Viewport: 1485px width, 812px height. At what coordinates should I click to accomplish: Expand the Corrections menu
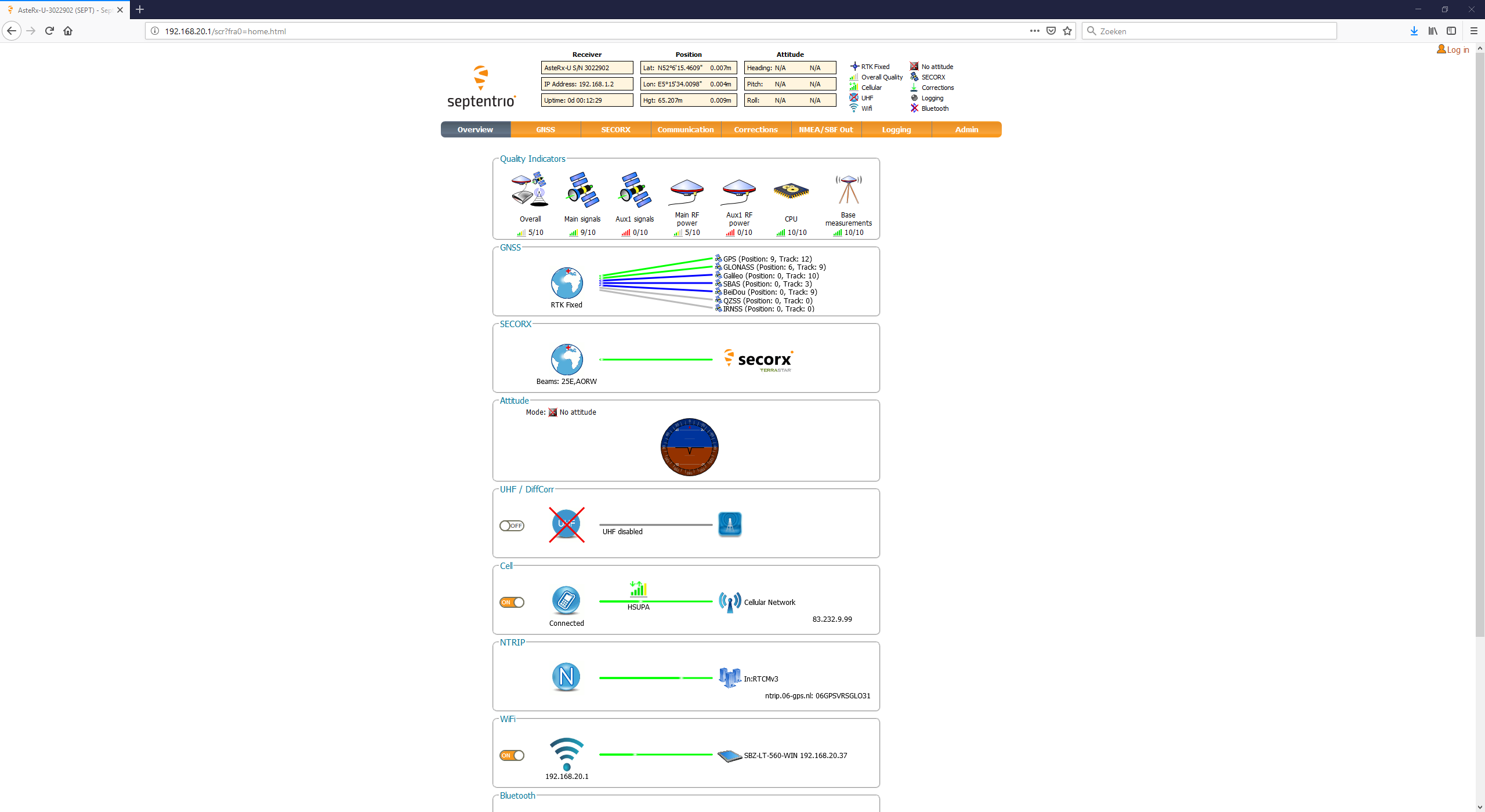755,129
